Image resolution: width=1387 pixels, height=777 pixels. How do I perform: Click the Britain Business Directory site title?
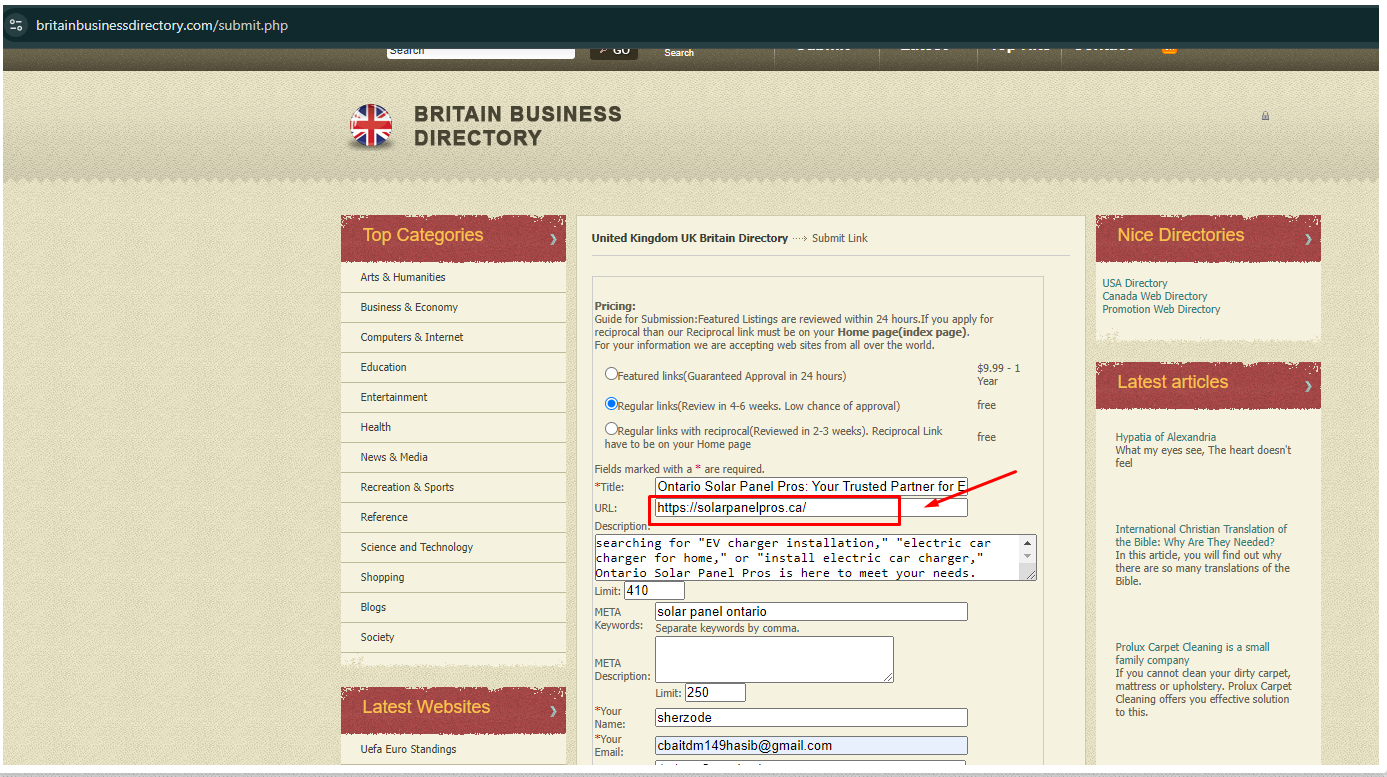click(x=518, y=126)
